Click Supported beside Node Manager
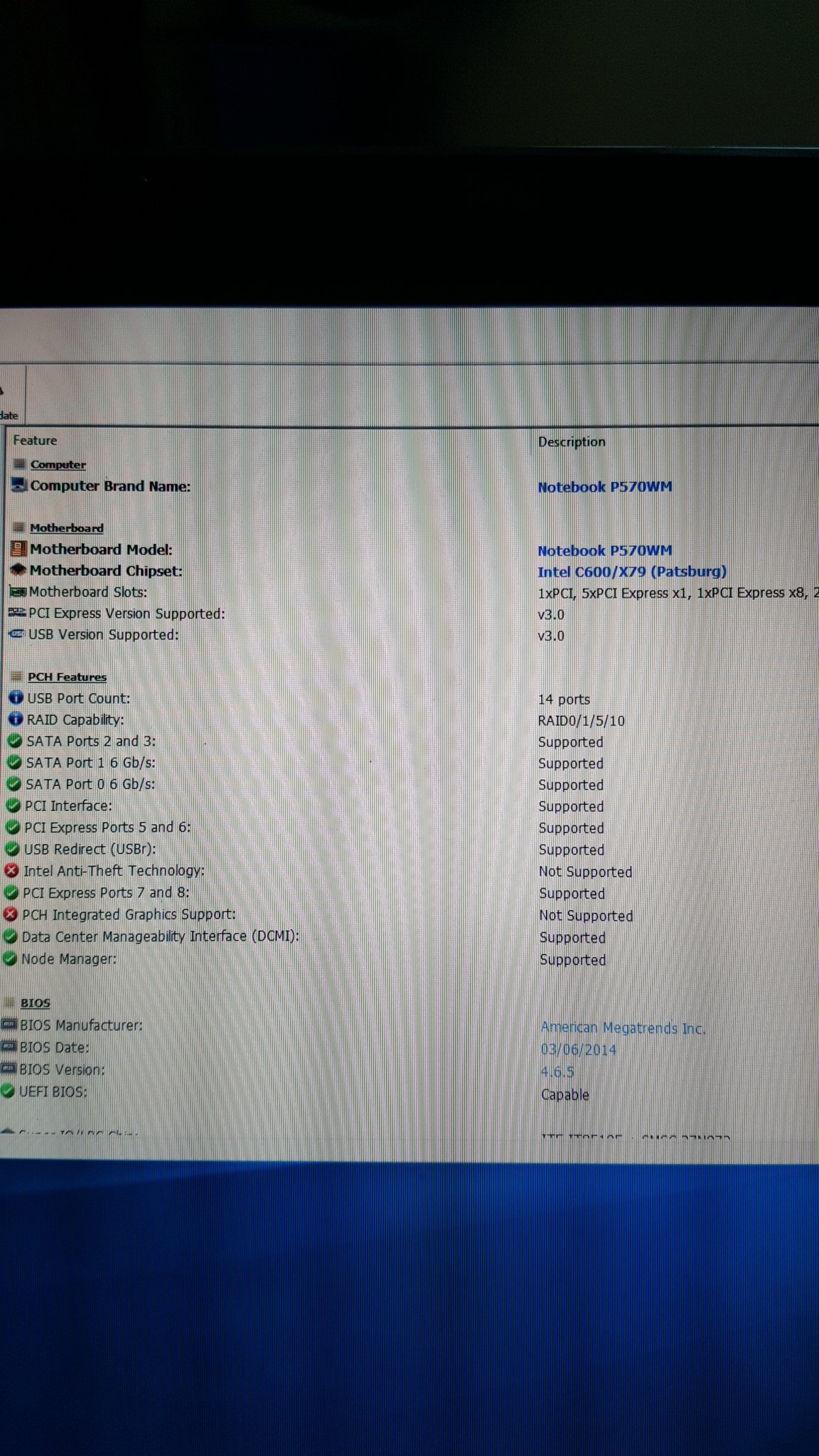This screenshot has height=1456, width=819. click(573, 960)
